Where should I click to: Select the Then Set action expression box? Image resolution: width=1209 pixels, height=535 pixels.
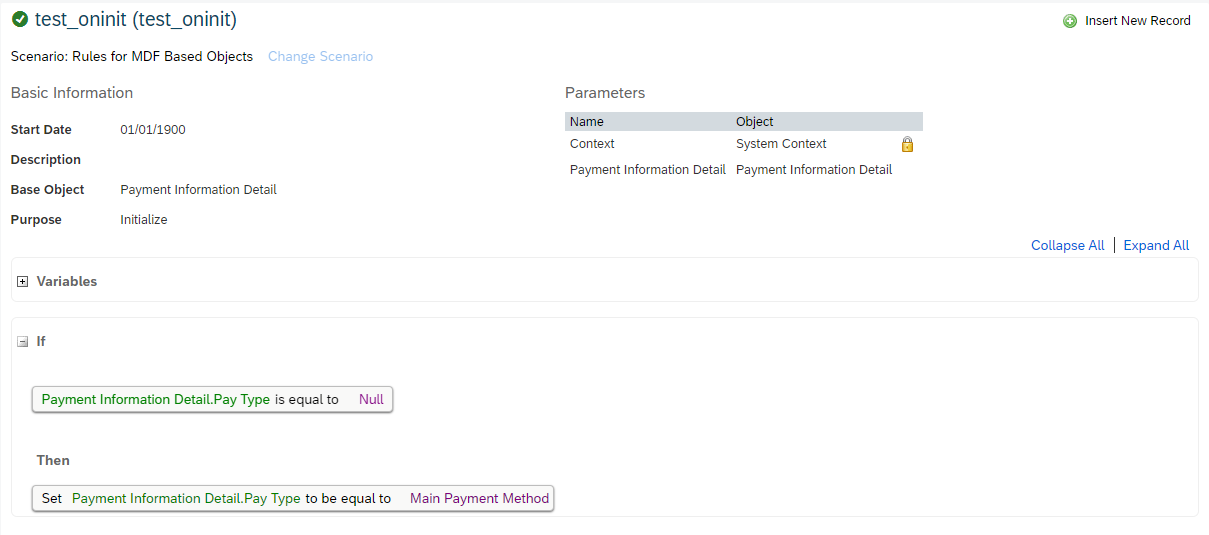pos(293,498)
